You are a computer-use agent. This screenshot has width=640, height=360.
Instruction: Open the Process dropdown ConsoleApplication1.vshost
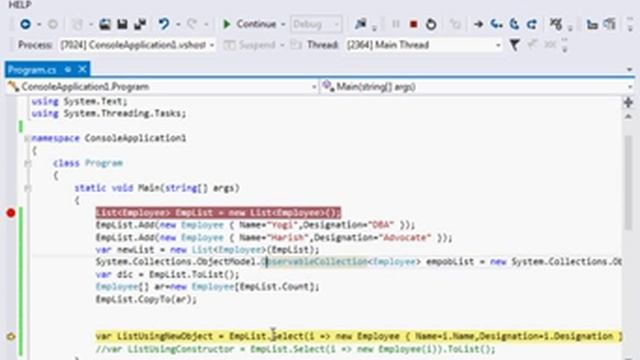(138, 45)
